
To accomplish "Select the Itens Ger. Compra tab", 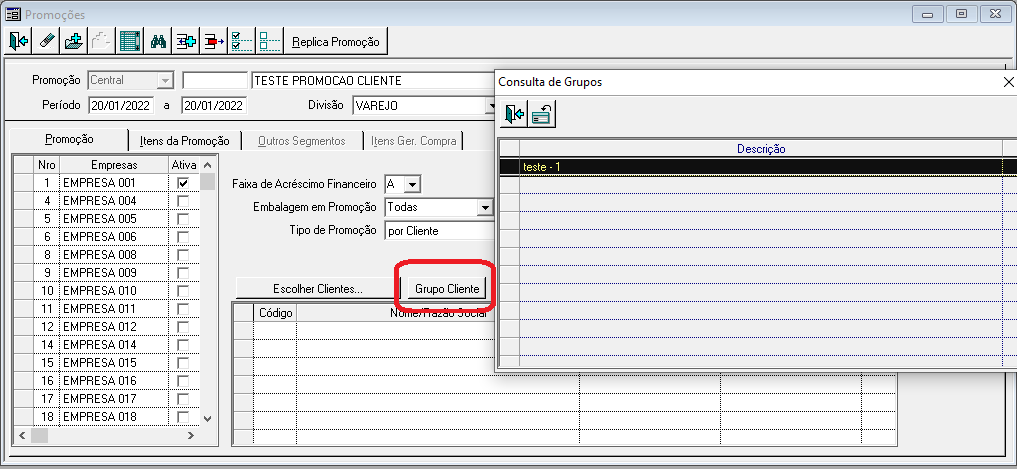I will point(414,141).
